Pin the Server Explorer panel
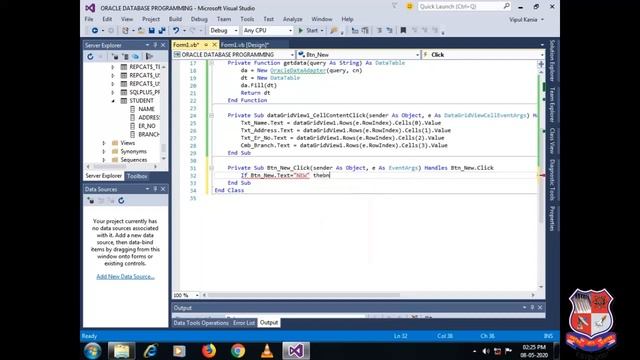This screenshot has width=640, height=360. (155, 45)
